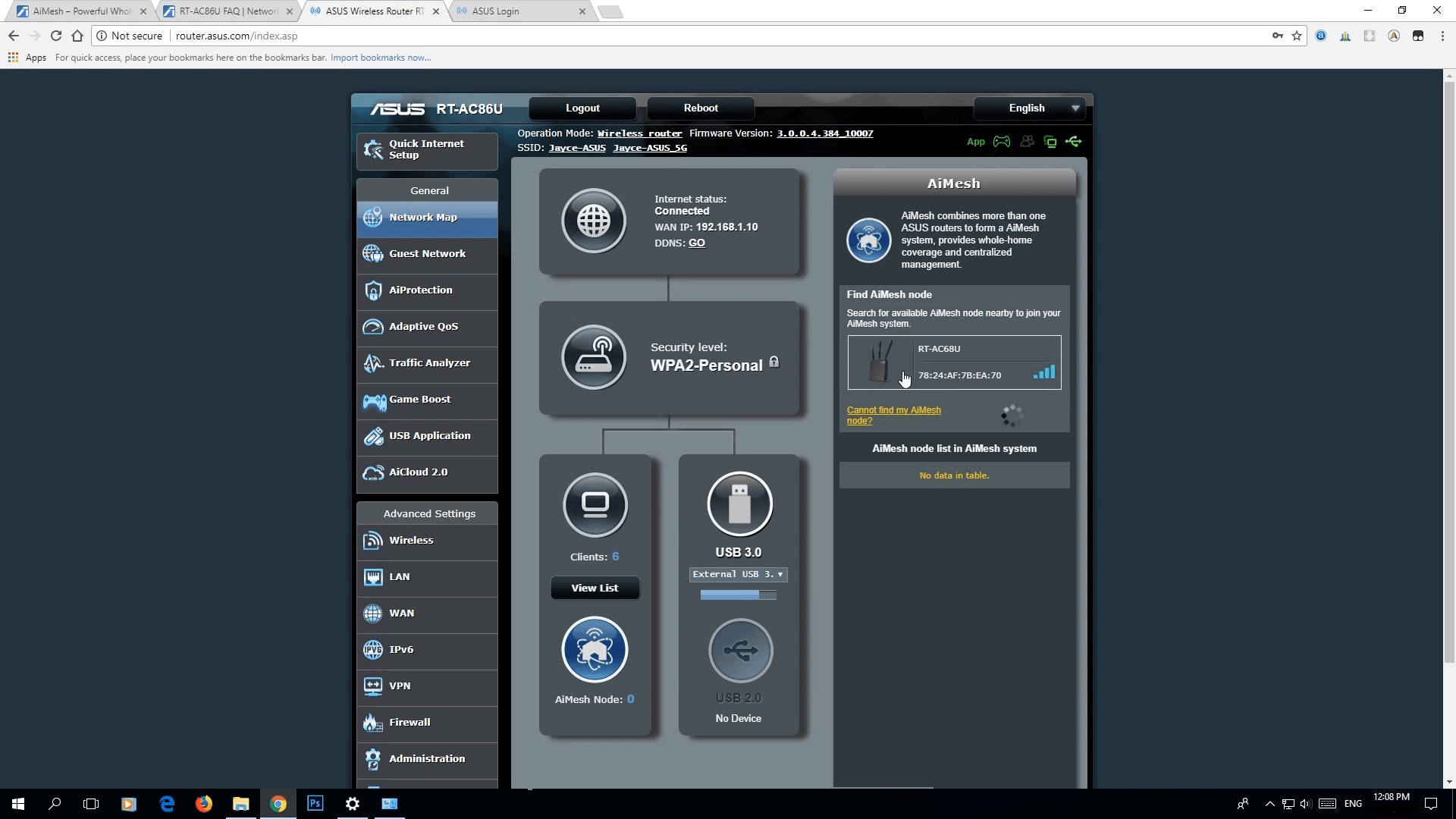The width and height of the screenshot is (1456, 819).
Task: Select Network Map menu item
Action: (427, 218)
